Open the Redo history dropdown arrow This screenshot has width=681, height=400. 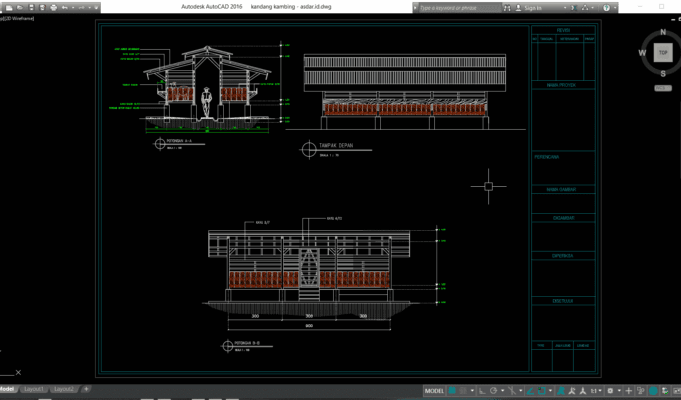point(89,8)
